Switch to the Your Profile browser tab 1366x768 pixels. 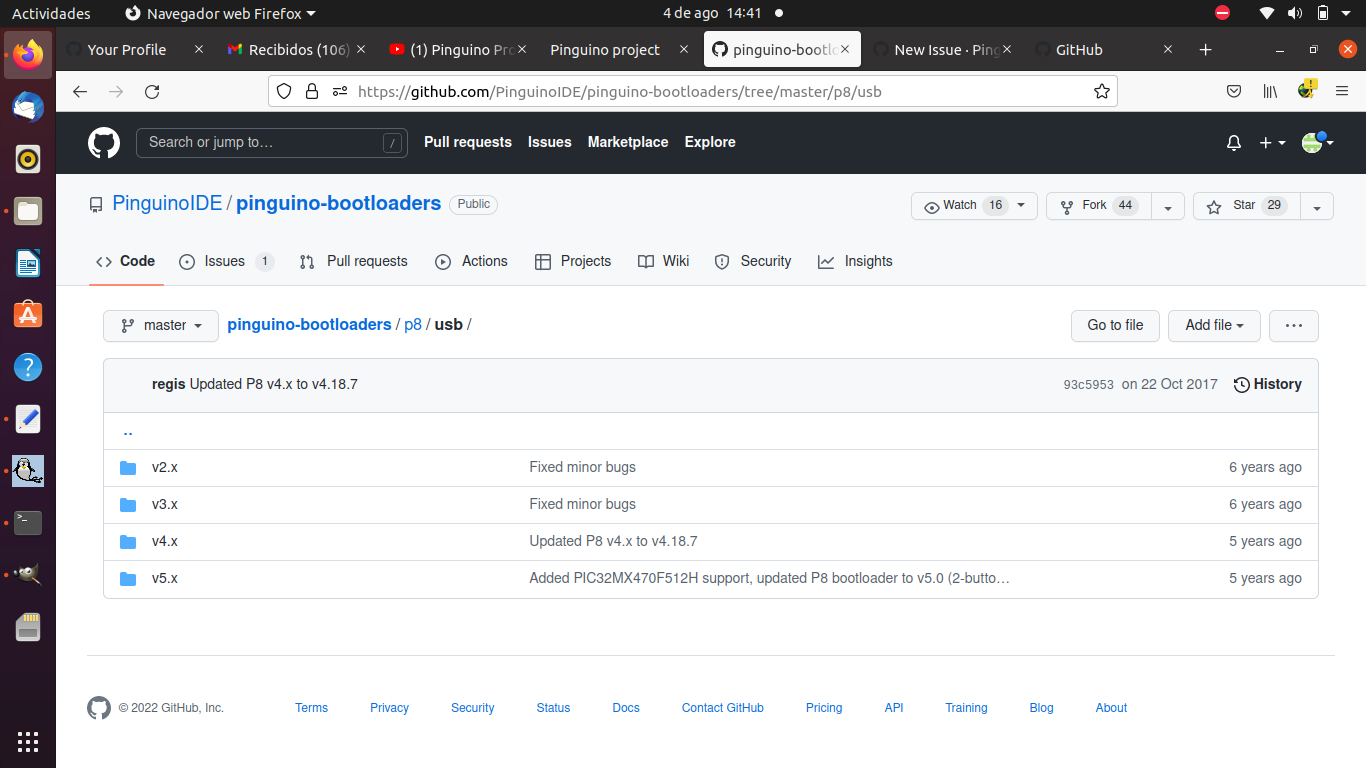pos(134,50)
